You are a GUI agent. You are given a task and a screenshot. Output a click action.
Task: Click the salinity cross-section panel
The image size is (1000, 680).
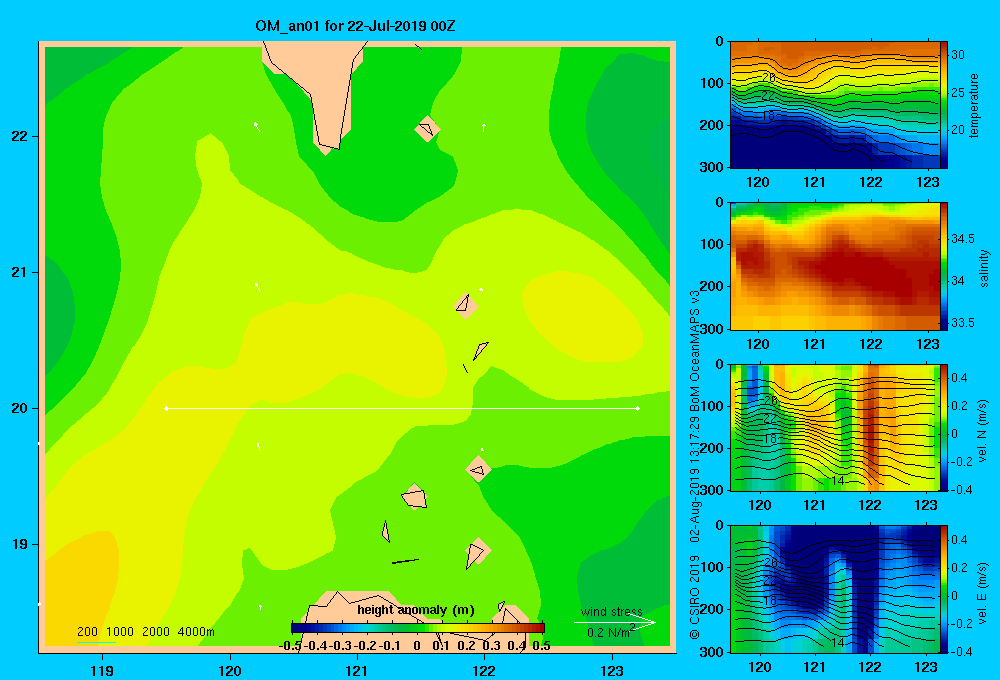coord(834,266)
